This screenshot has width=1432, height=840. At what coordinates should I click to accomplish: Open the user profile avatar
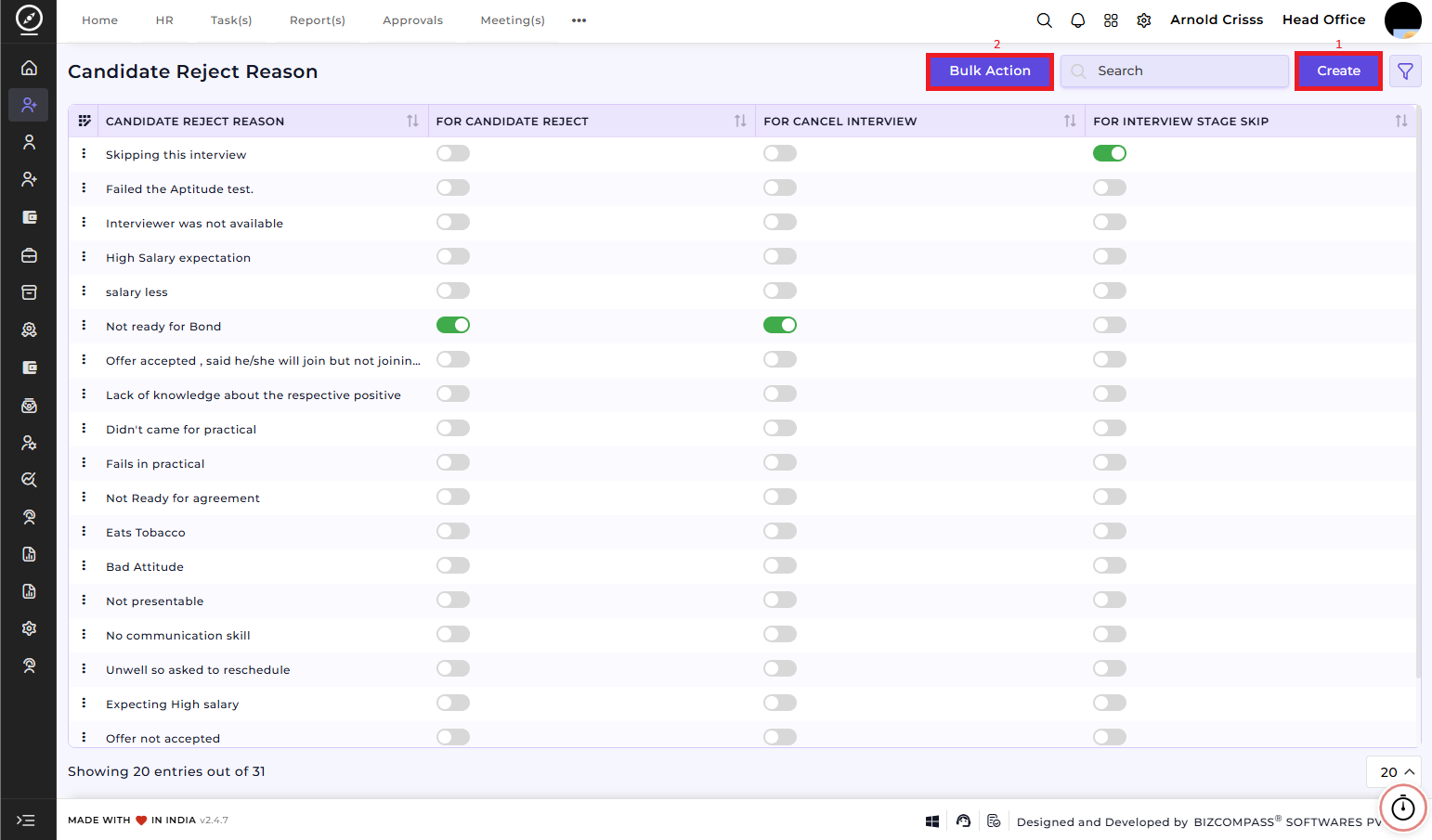coord(1402,20)
